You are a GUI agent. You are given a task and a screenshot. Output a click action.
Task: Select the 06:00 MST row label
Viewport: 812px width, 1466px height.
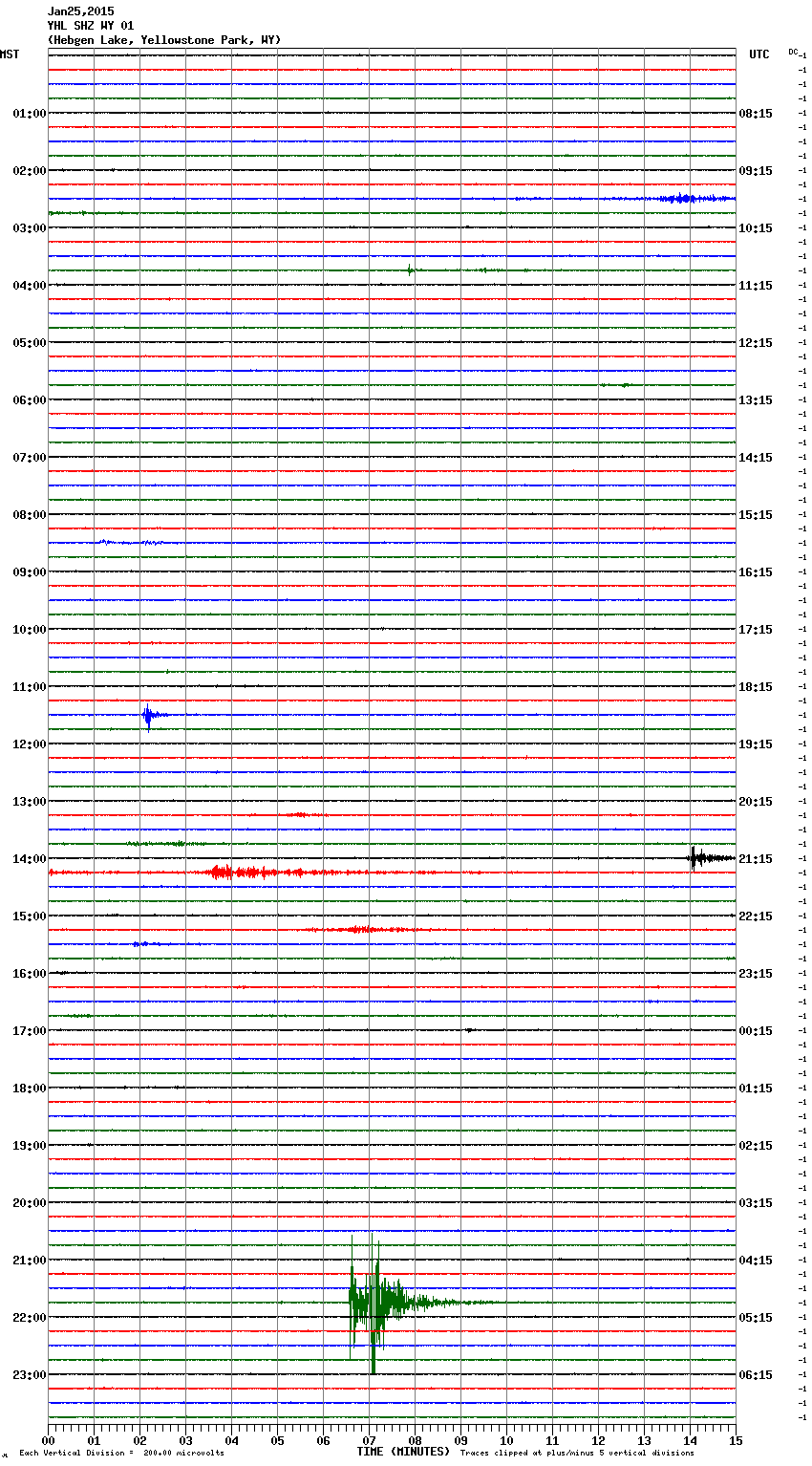30,400
